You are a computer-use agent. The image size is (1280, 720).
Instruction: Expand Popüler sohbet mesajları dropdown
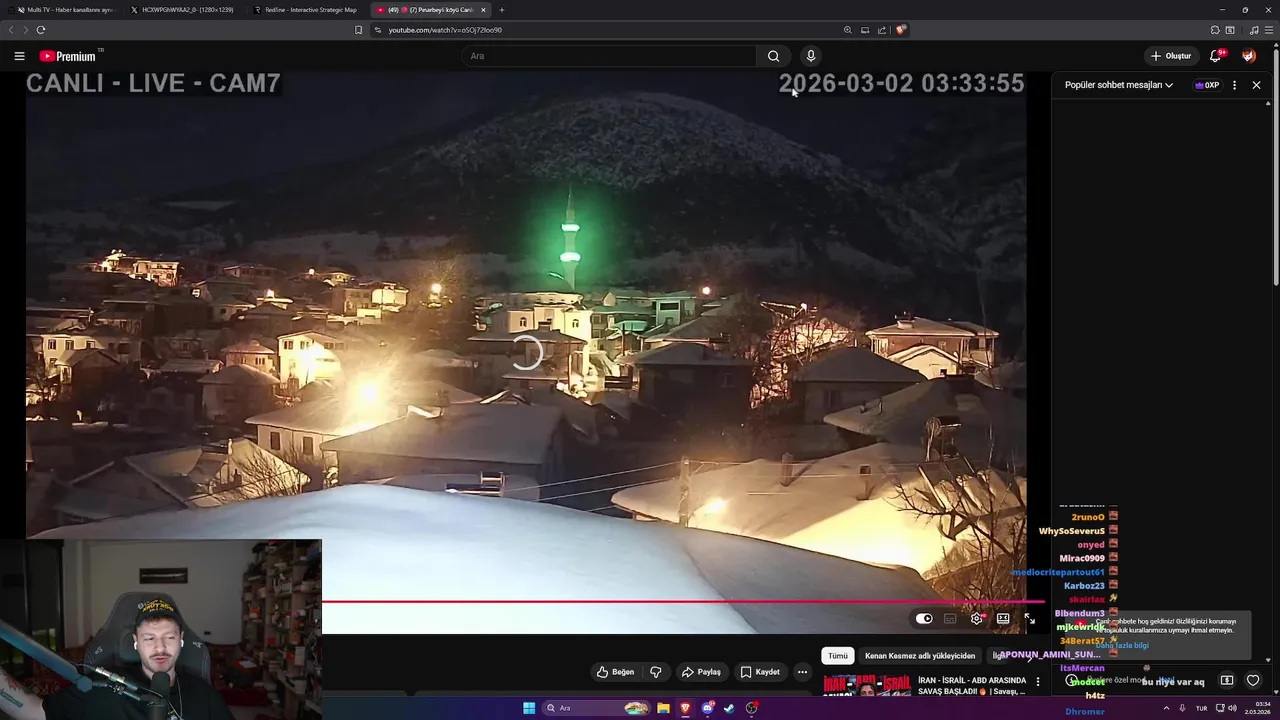coord(1119,85)
